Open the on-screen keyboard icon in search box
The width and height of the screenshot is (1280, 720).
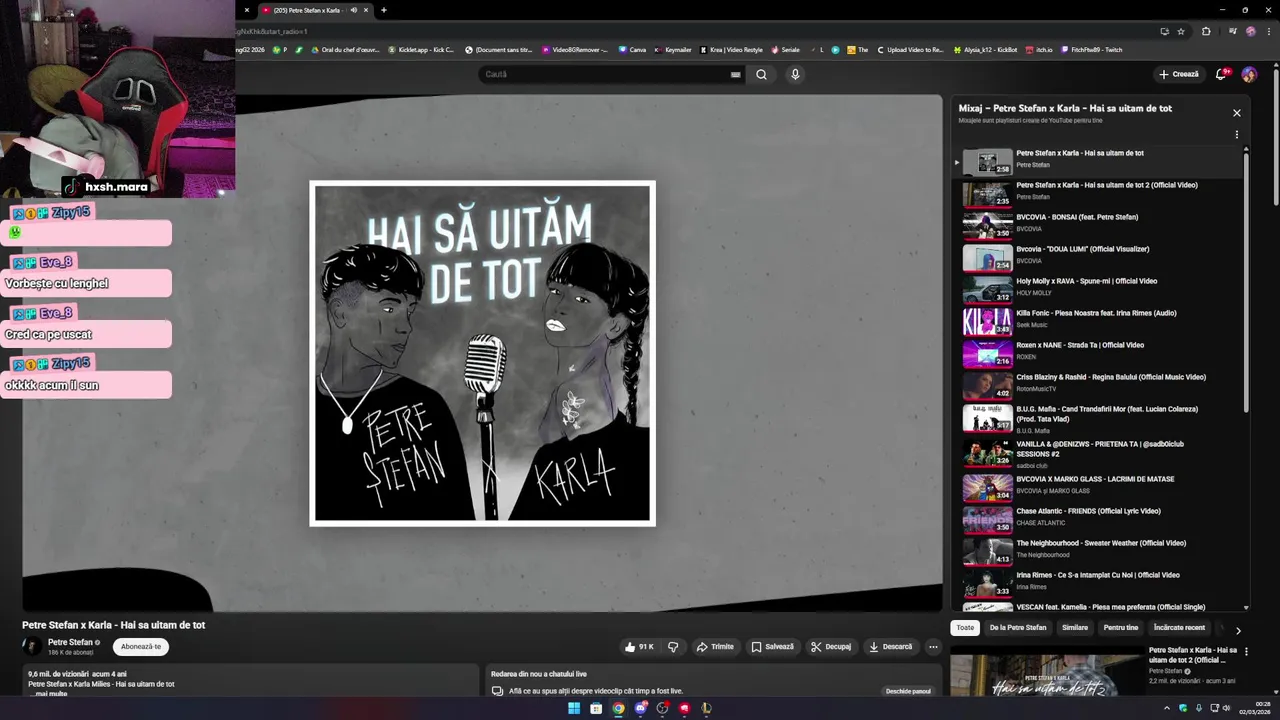point(736,74)
